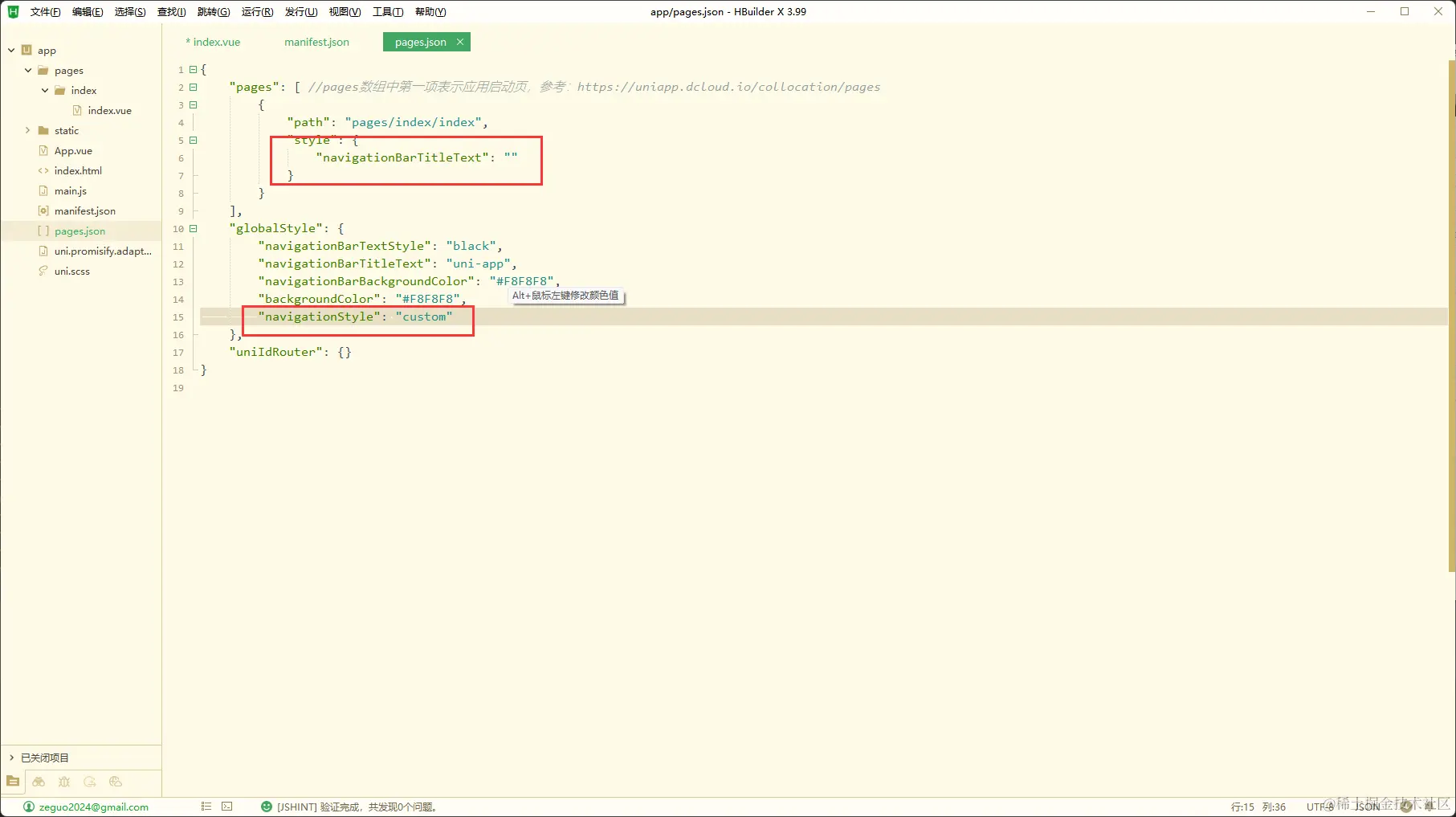This screenshot has width=1456, height=817.
Task: Open the 编辑(E) menu
Action: pos(88,12)
